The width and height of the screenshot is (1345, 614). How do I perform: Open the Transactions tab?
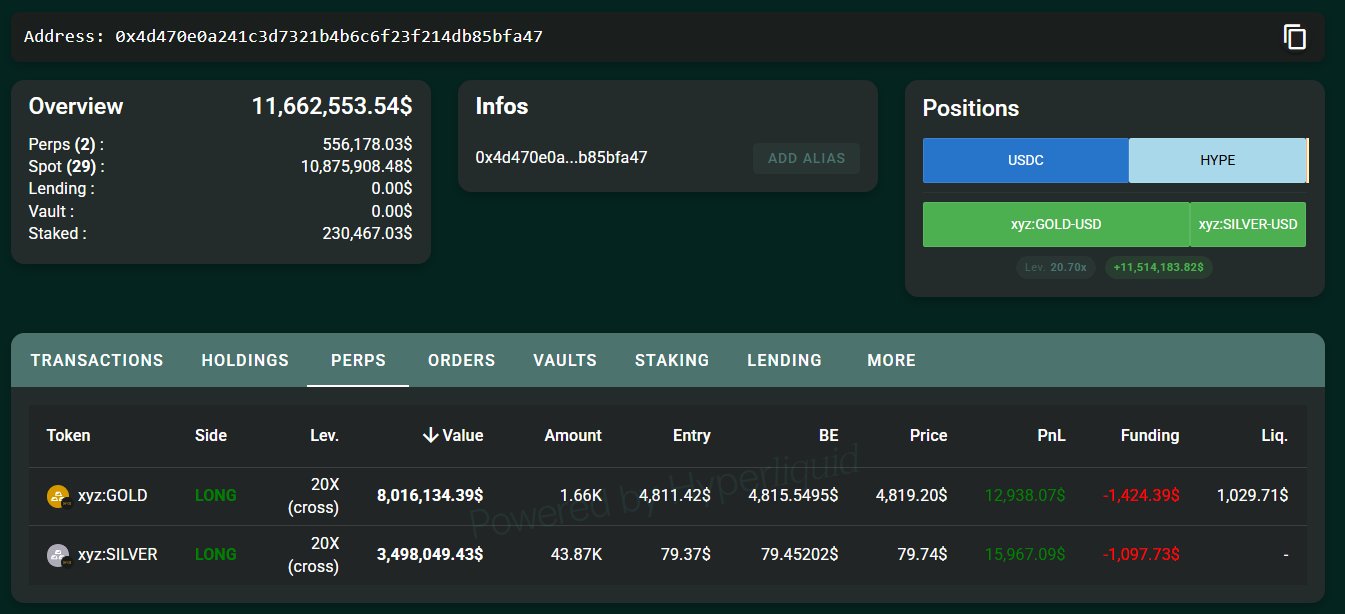tap(97, 360)
